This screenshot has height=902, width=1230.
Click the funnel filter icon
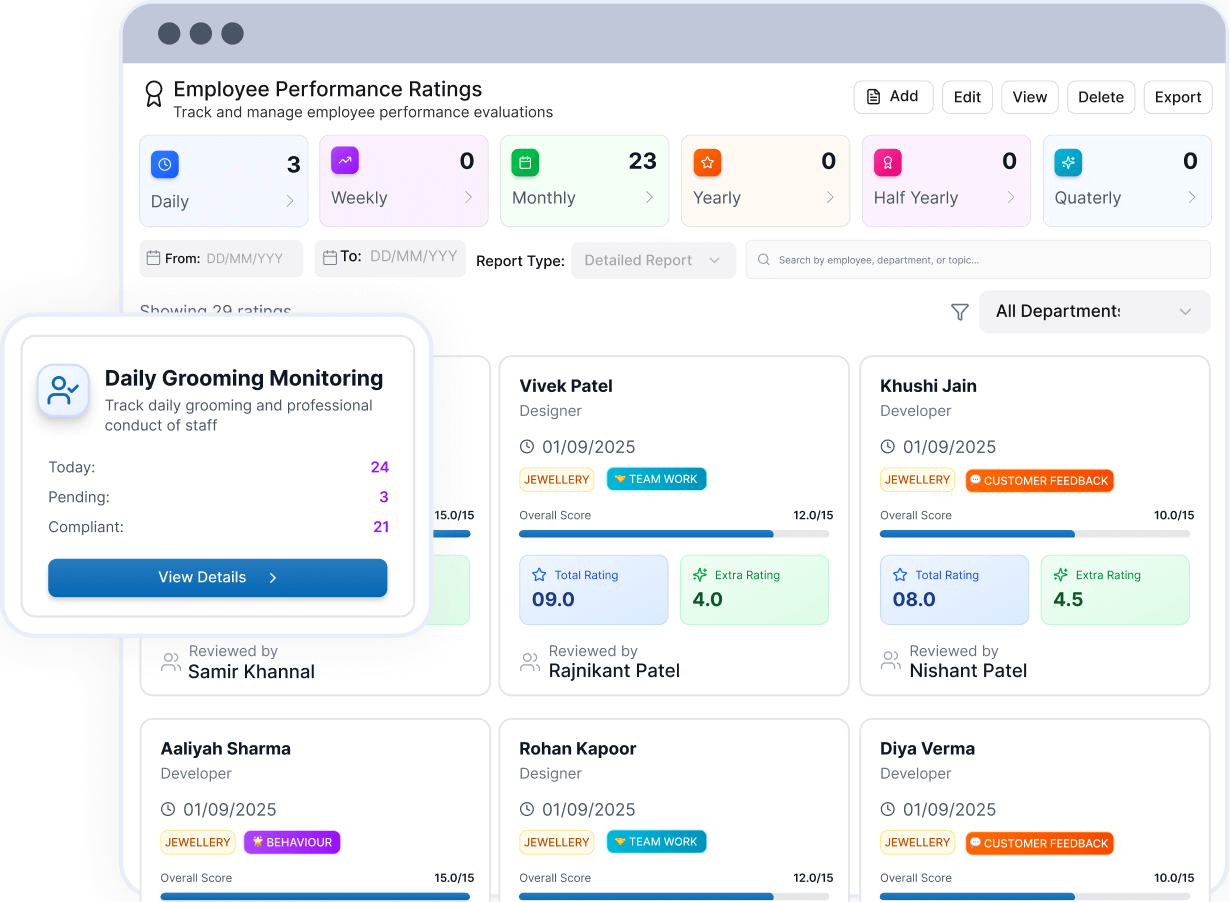(x=959, y=312)
